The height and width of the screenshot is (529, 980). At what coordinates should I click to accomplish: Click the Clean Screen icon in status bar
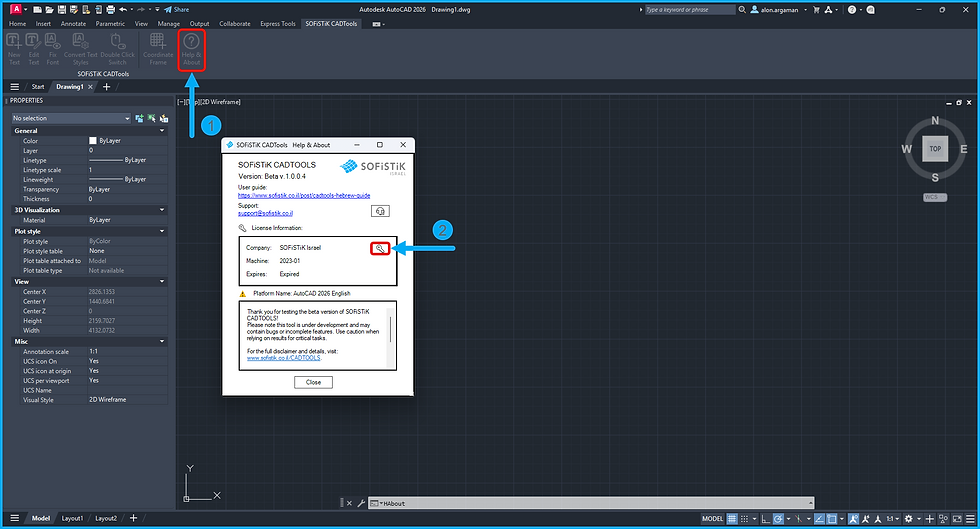tap(957, 519)
